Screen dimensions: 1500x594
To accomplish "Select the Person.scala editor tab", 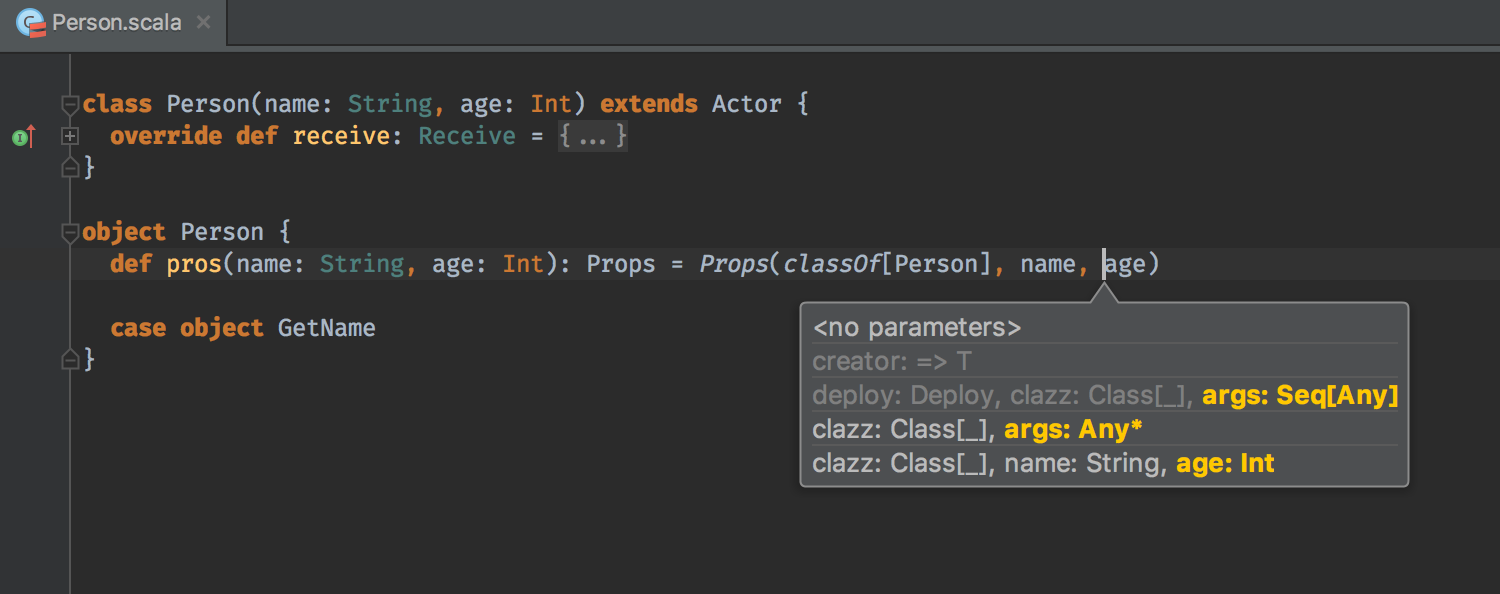I will (113, 22).
